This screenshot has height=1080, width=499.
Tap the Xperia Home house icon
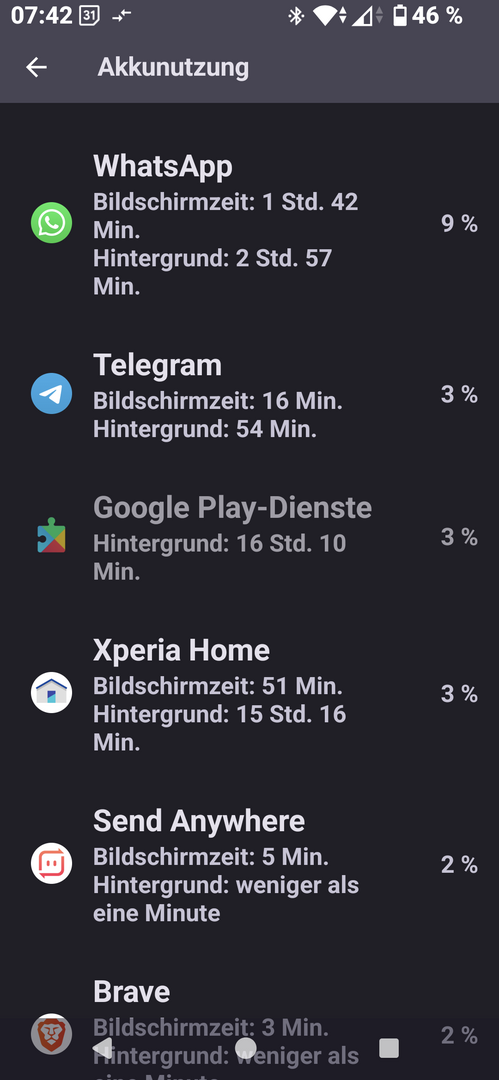coord(52,692)
